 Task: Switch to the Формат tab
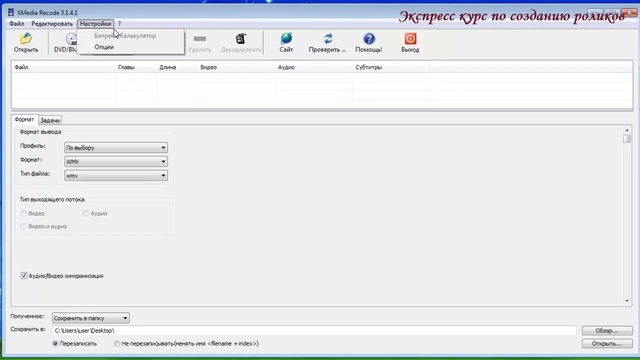pos(24,119)
